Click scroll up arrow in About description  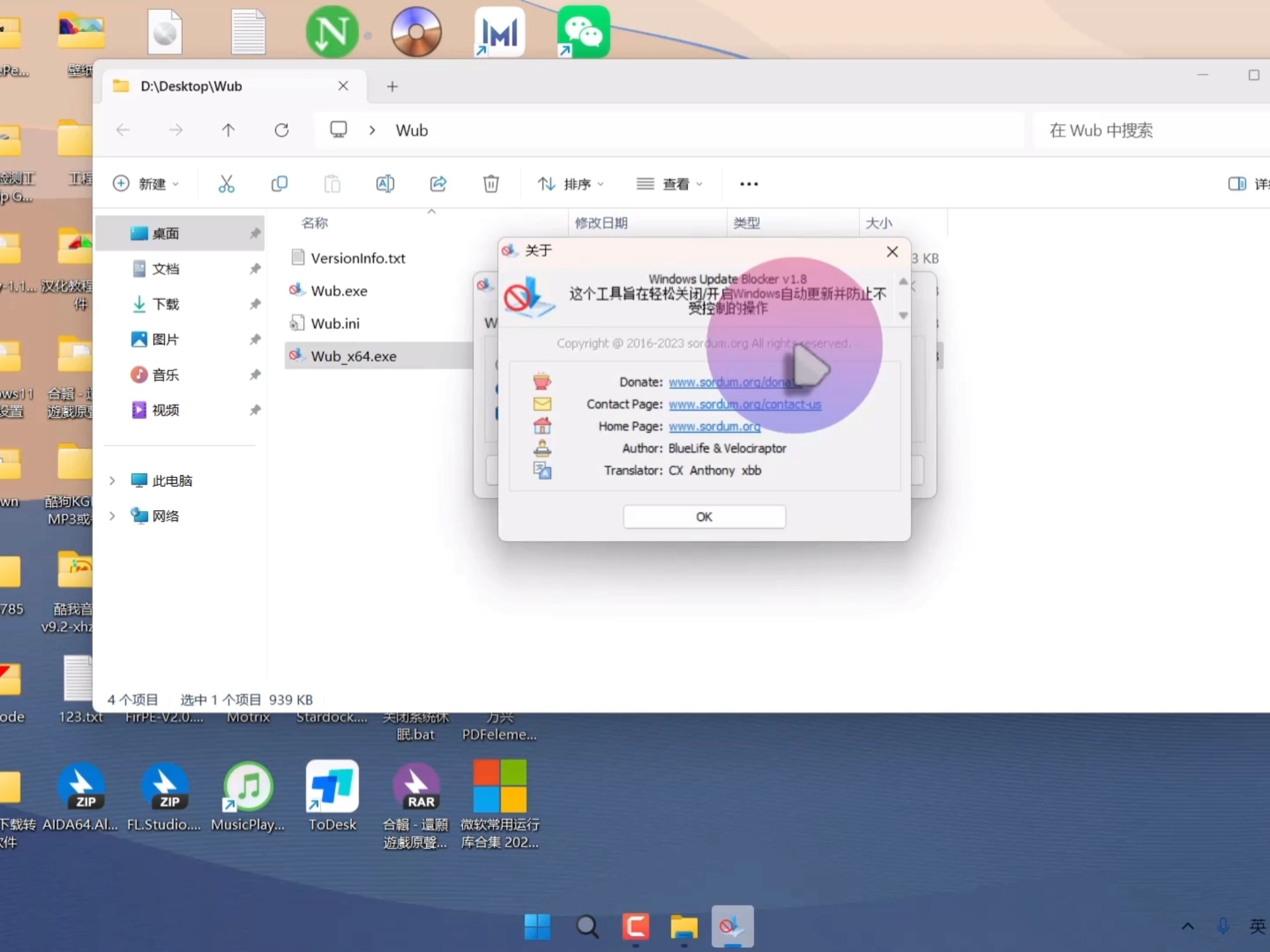point(903,282)
